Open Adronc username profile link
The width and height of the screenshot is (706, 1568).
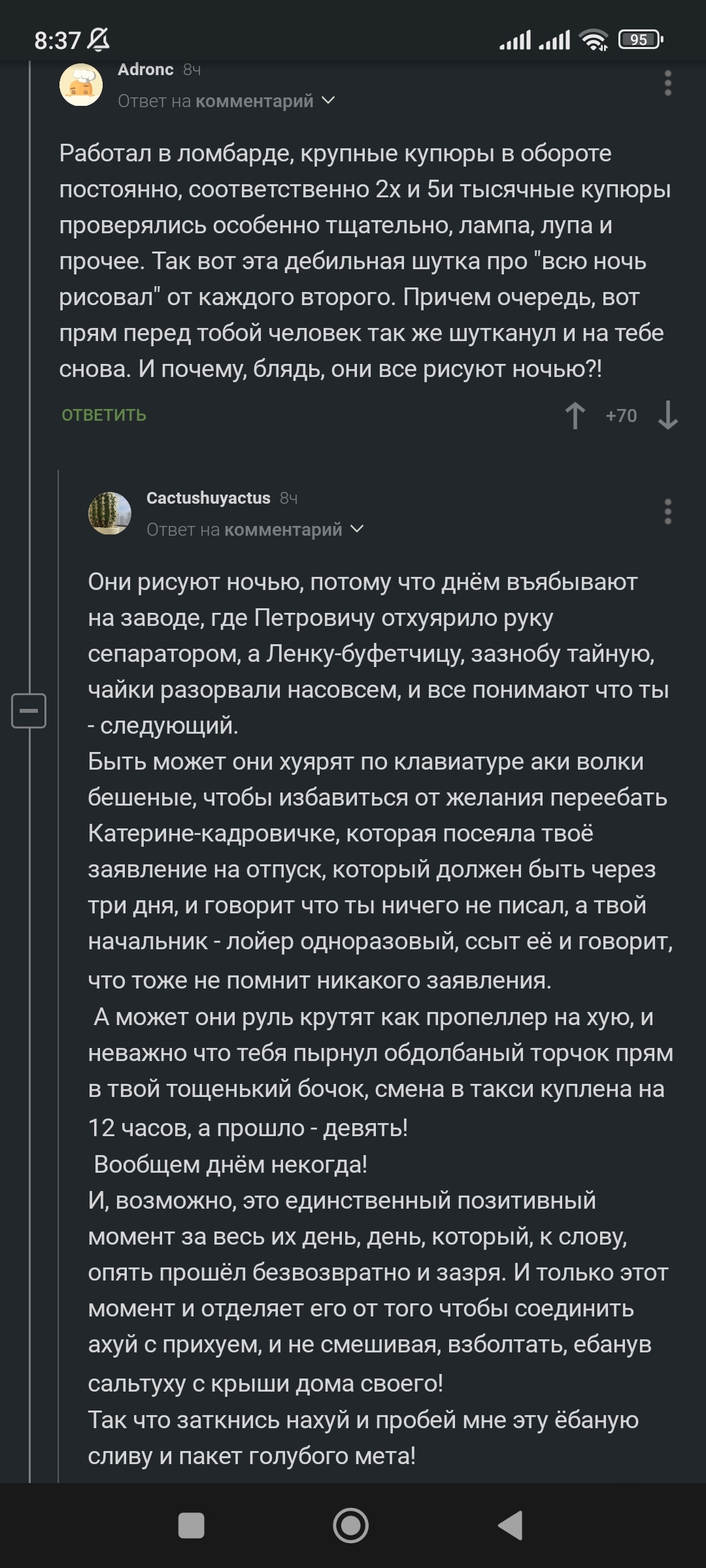(145, 70)
